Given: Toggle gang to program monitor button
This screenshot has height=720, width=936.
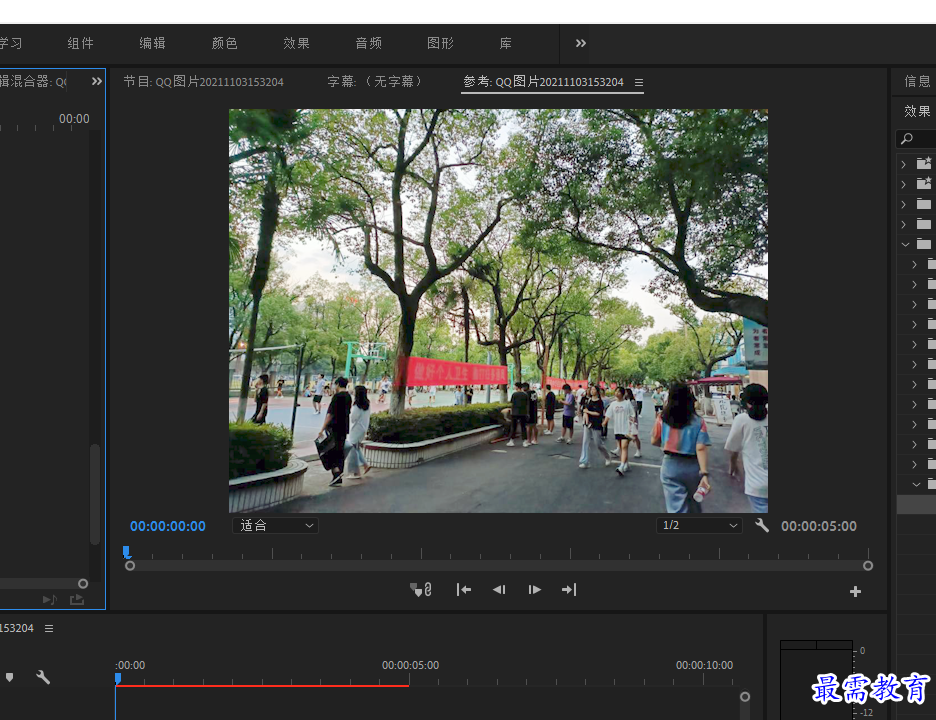Looking at the screenshot, I should 421,590.
